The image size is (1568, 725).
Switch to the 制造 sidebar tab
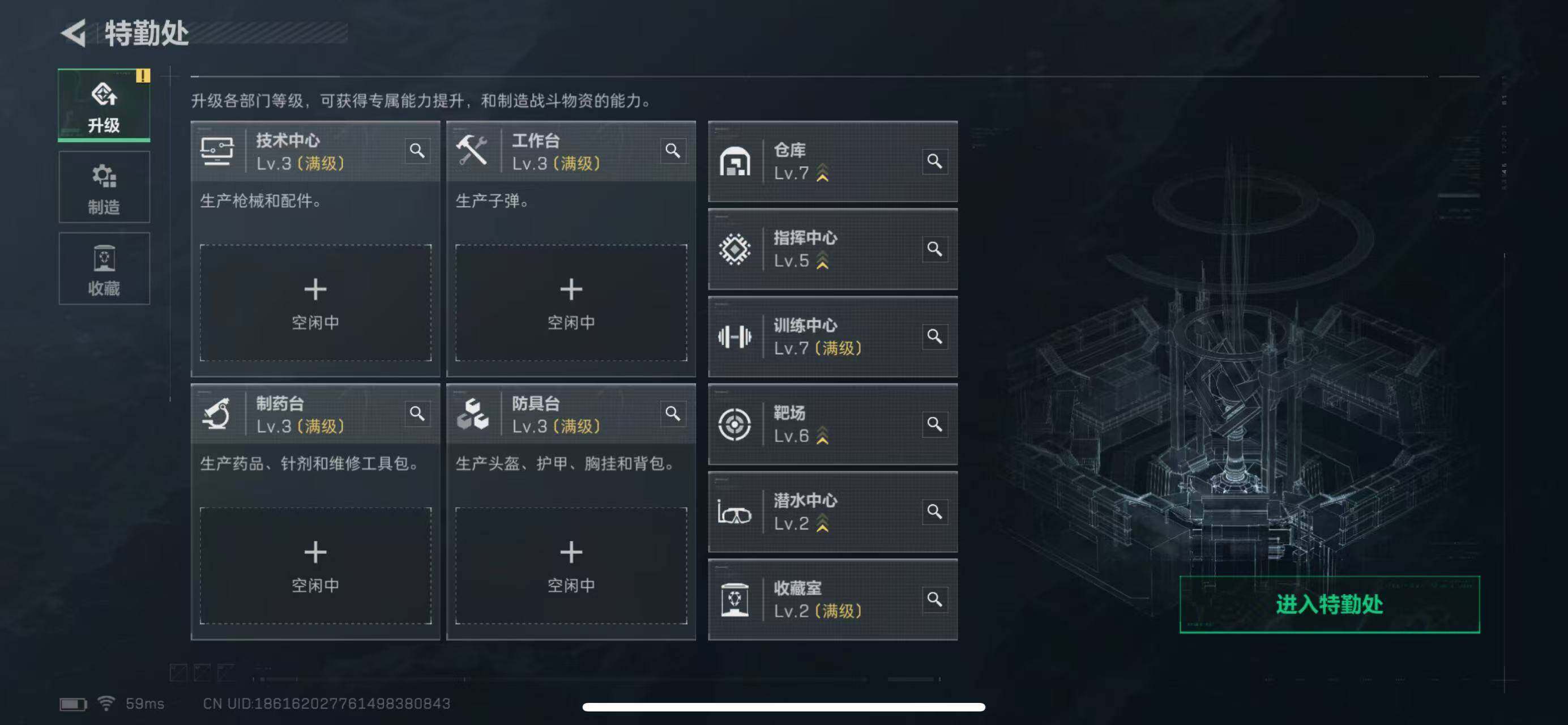tap(104, 187)
